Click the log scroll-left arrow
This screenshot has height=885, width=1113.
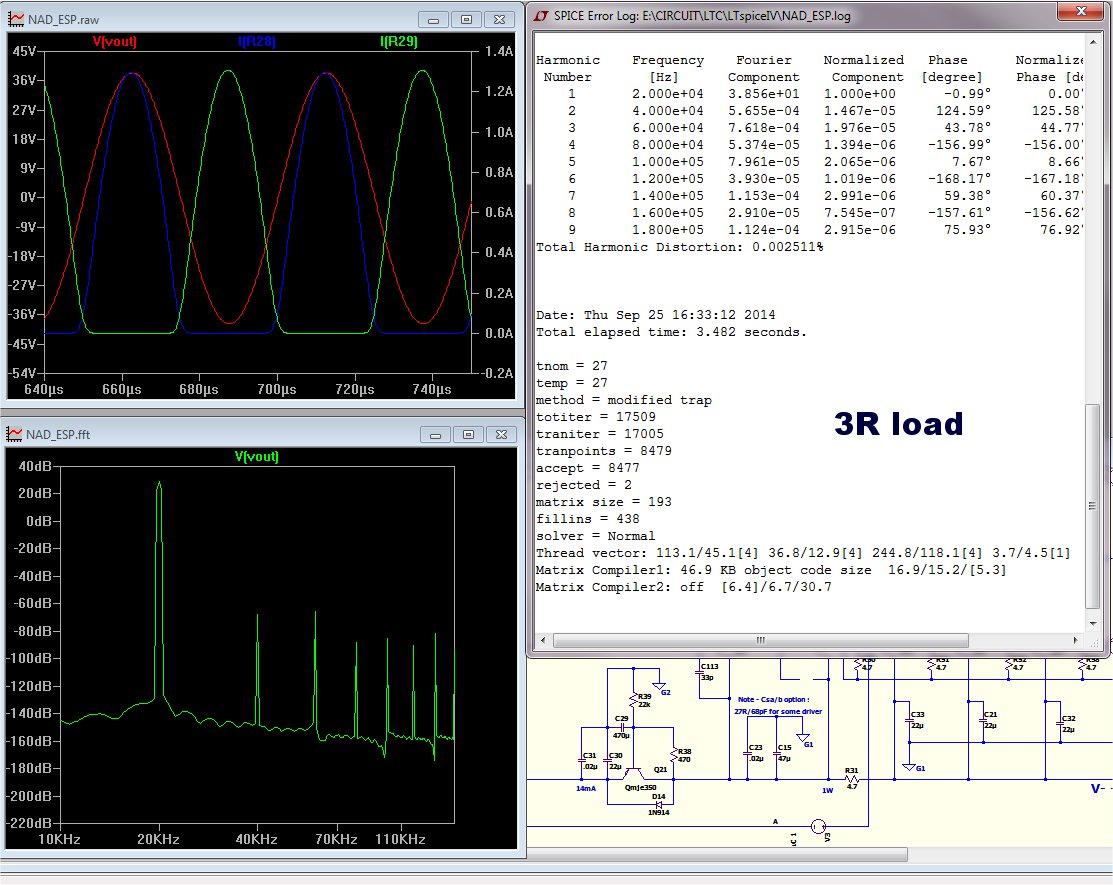pyautogui.click(x=543, y=640)
